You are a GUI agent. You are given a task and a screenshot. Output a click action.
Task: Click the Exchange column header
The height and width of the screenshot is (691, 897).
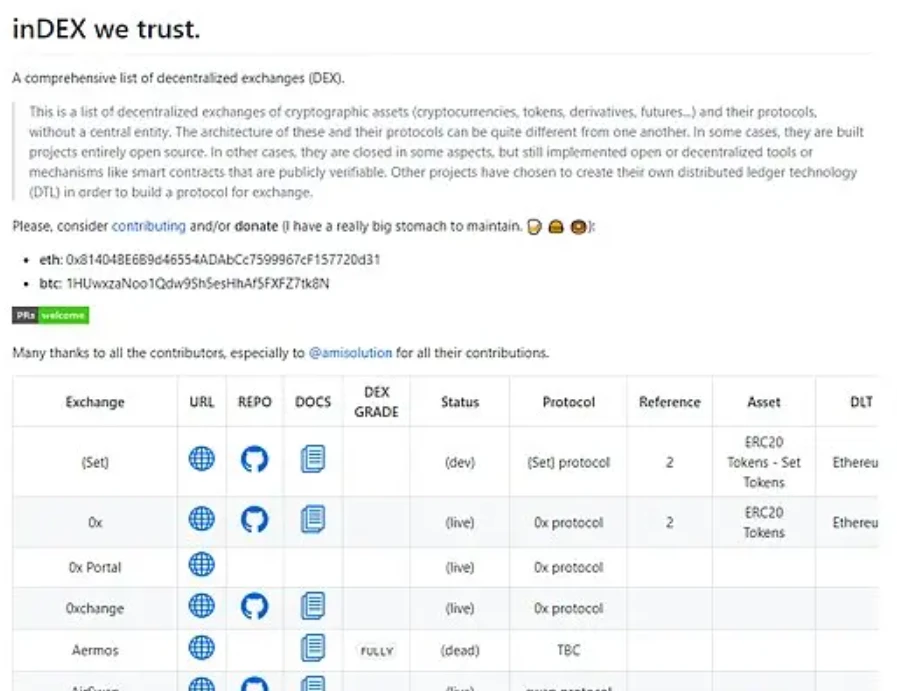[x=95, y=402]
